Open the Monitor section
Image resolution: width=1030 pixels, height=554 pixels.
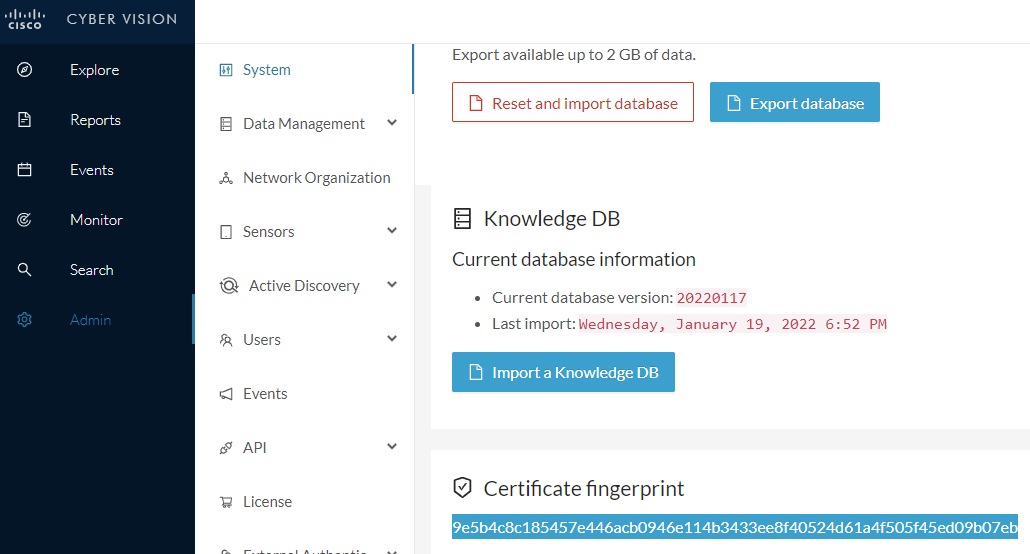point(96,219)
